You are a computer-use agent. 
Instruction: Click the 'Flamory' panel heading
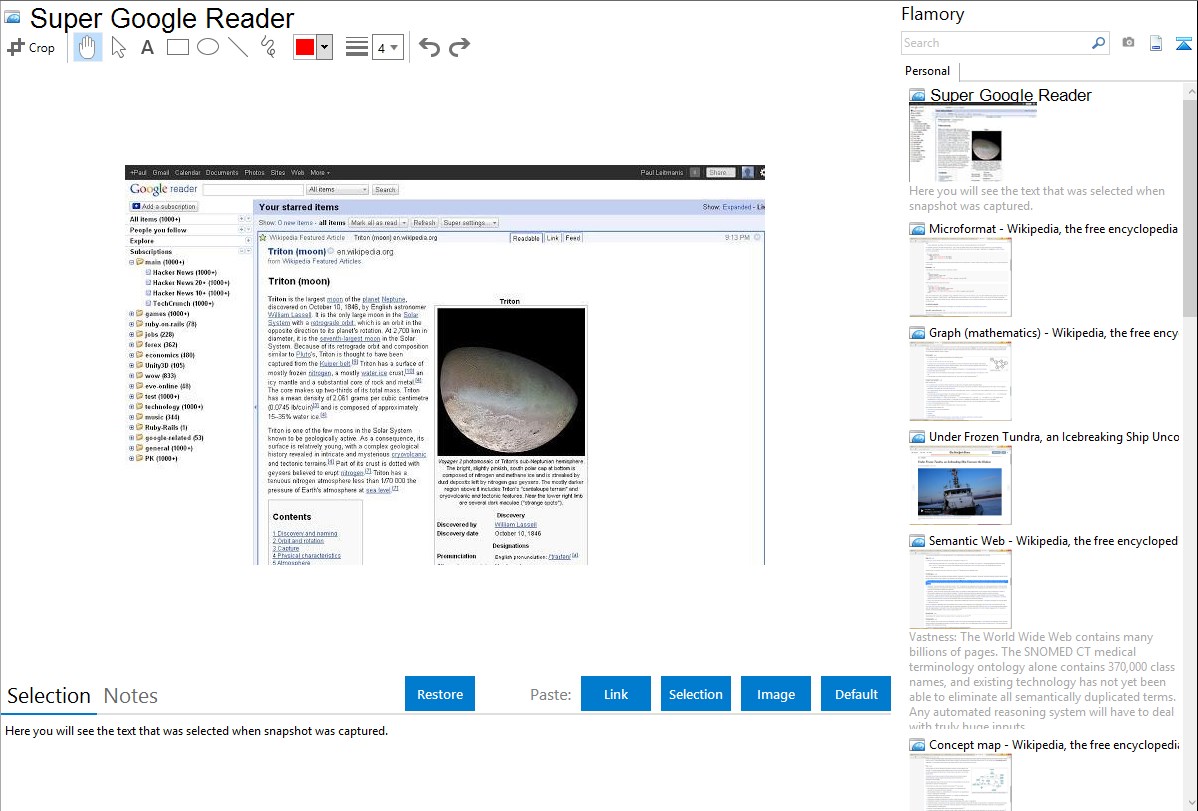click(x=933, y=15)
